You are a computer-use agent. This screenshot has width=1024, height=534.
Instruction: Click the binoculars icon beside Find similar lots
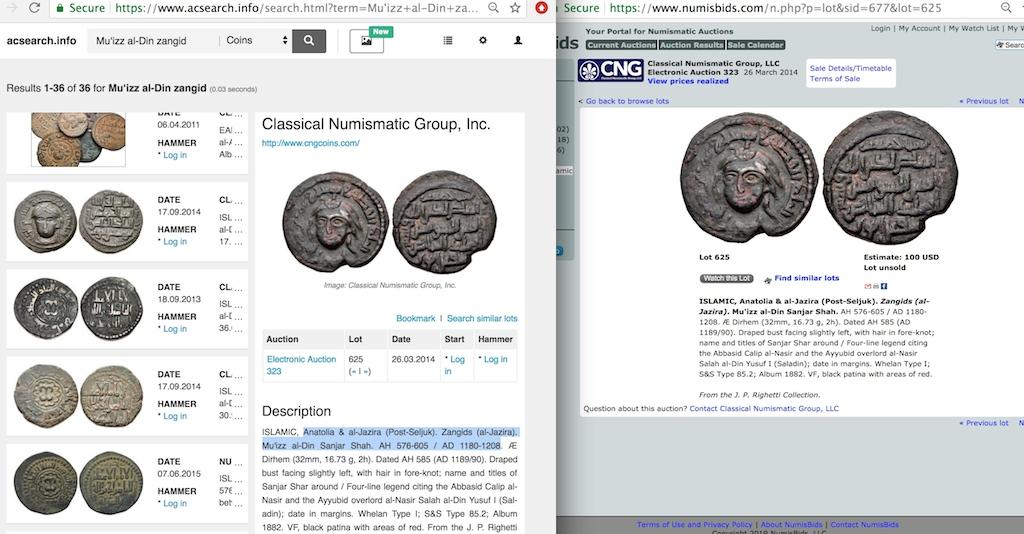(767, 279)
